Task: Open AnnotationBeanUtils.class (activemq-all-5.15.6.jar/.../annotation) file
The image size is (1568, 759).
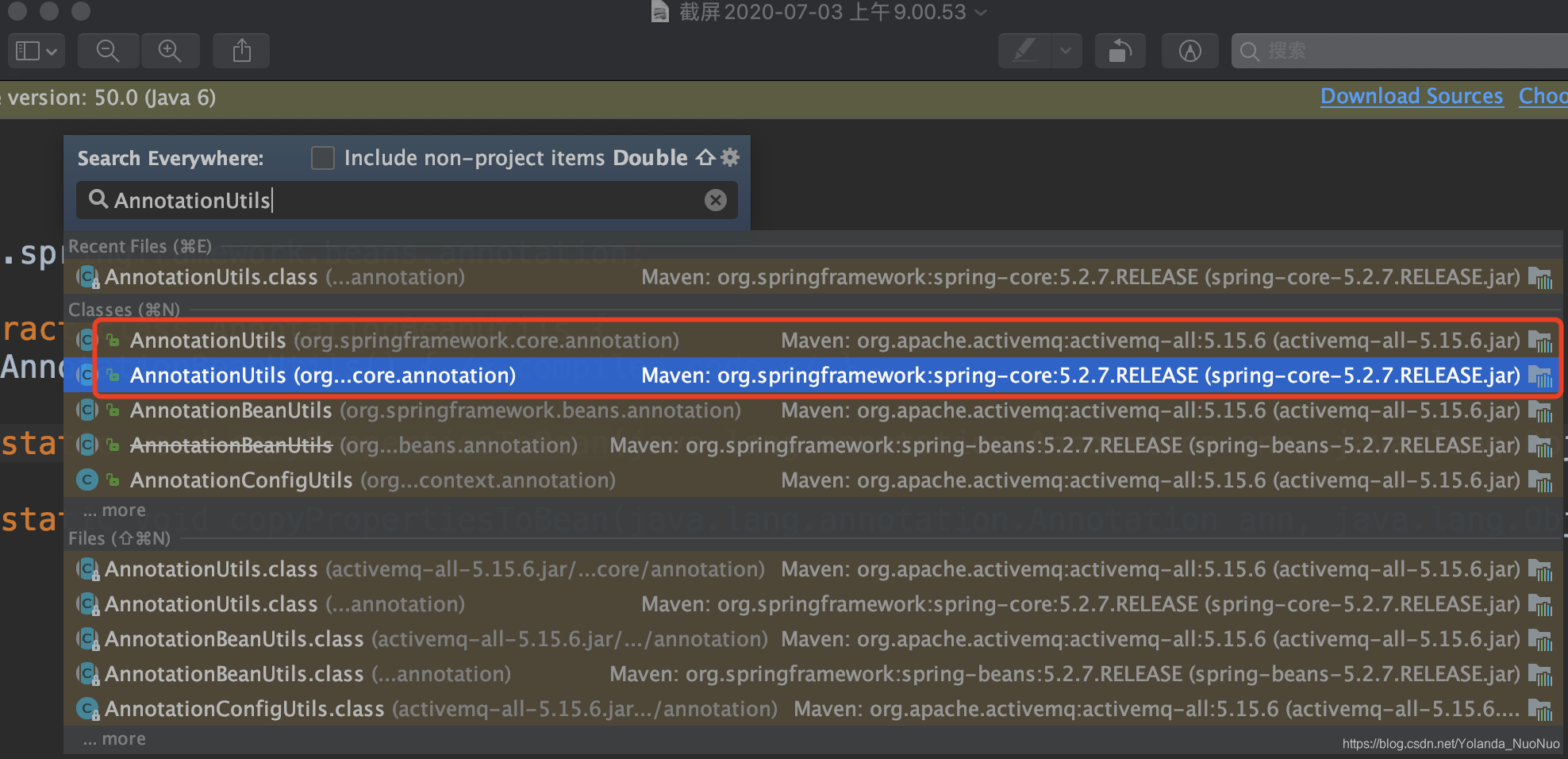Action: [x=813, y=639]
